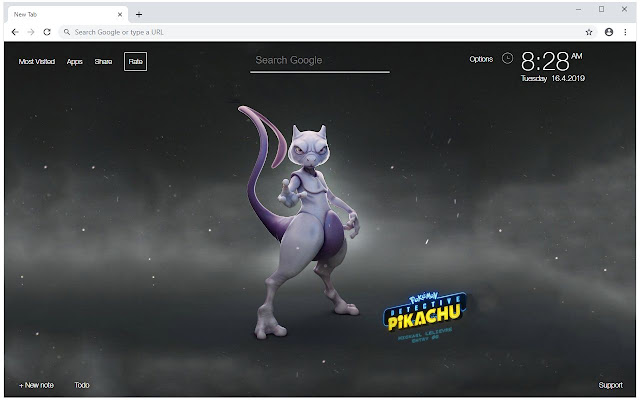Viewport: 640px width, 400px height.
Task: Reload the page with the refresh icon
Action: pos(47,32)
